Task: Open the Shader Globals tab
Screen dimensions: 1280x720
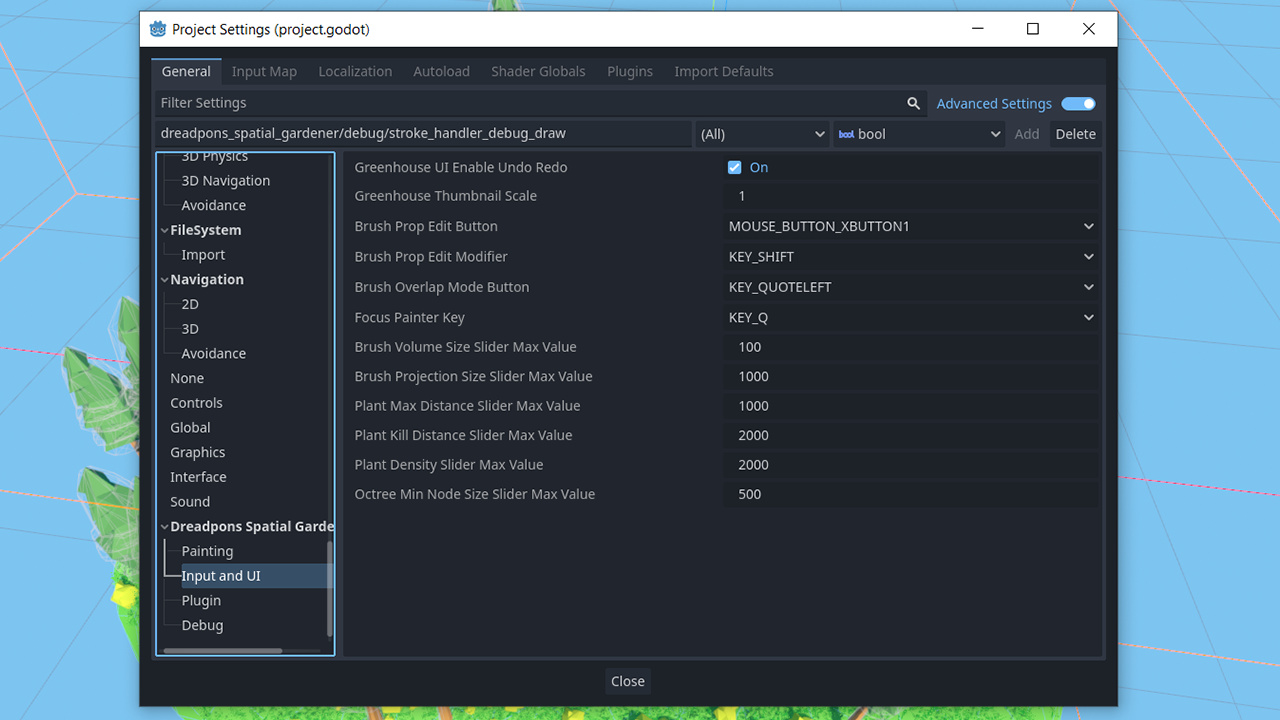Action: point(538,71)
